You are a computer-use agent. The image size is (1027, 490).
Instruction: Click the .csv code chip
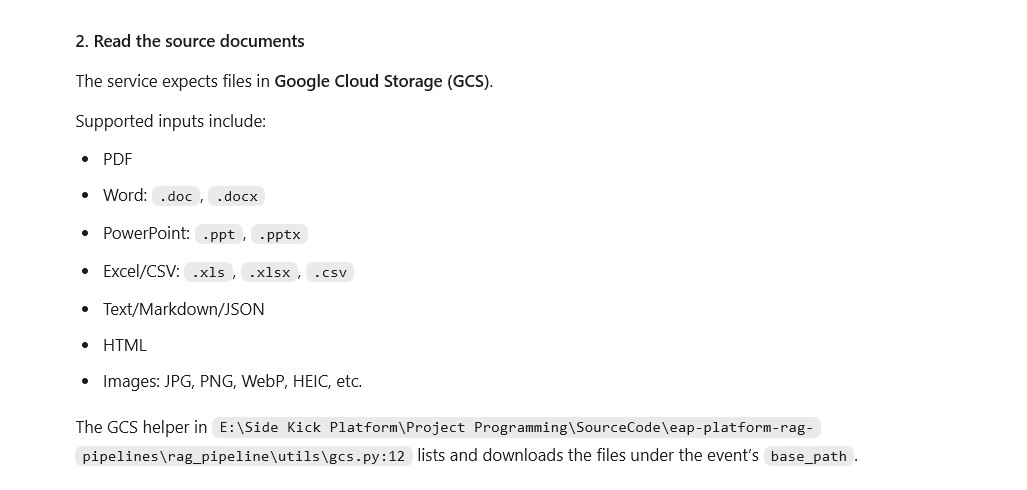329,273
